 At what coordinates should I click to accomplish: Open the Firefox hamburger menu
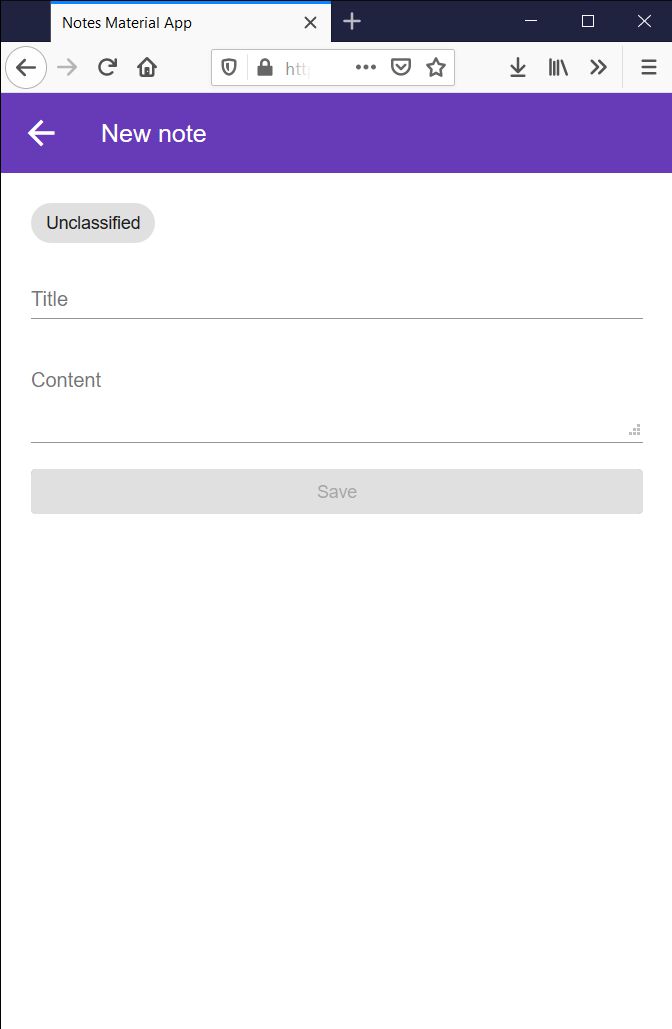tap(649, 68)
